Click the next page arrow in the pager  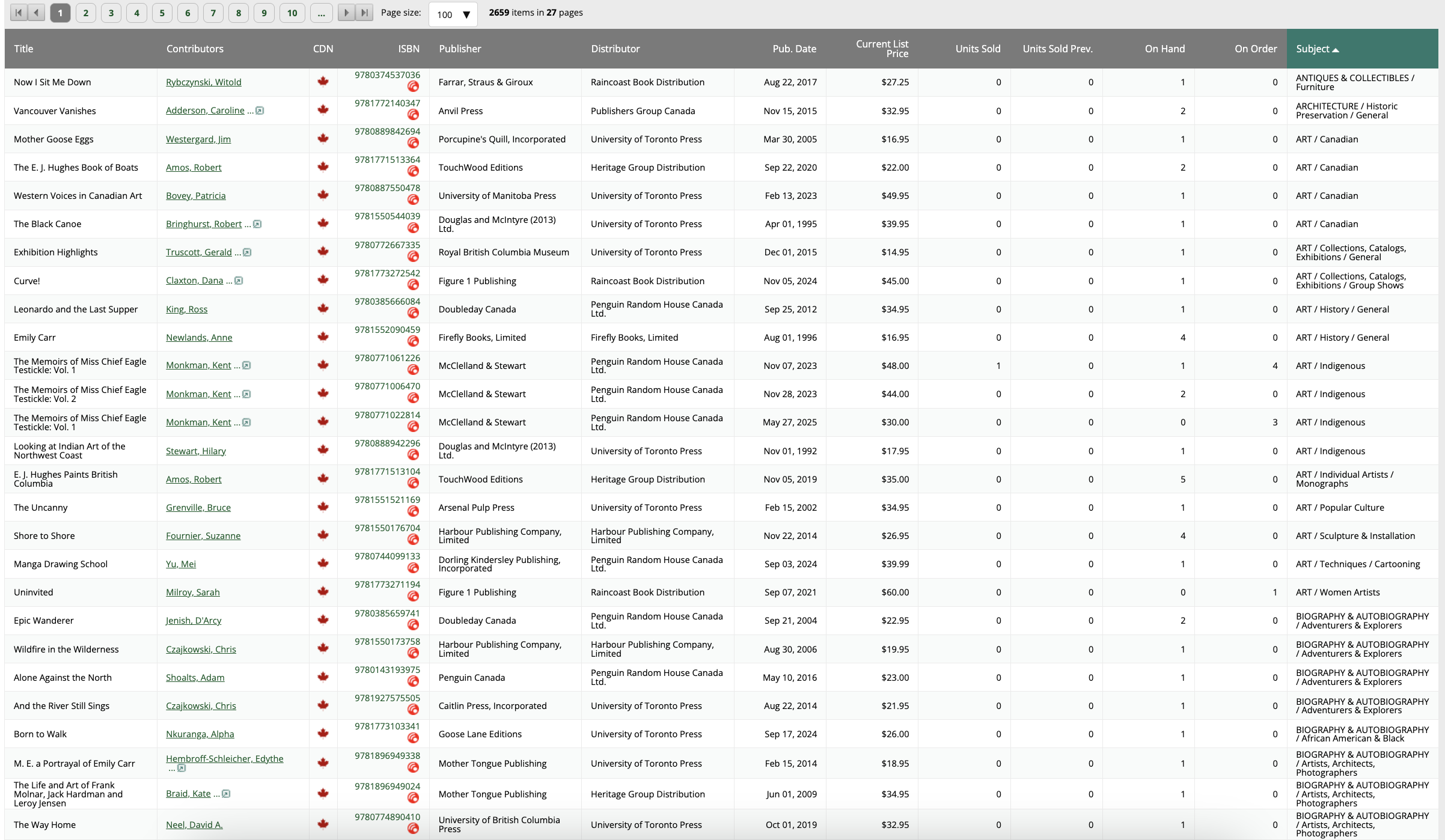coord(346,13)
